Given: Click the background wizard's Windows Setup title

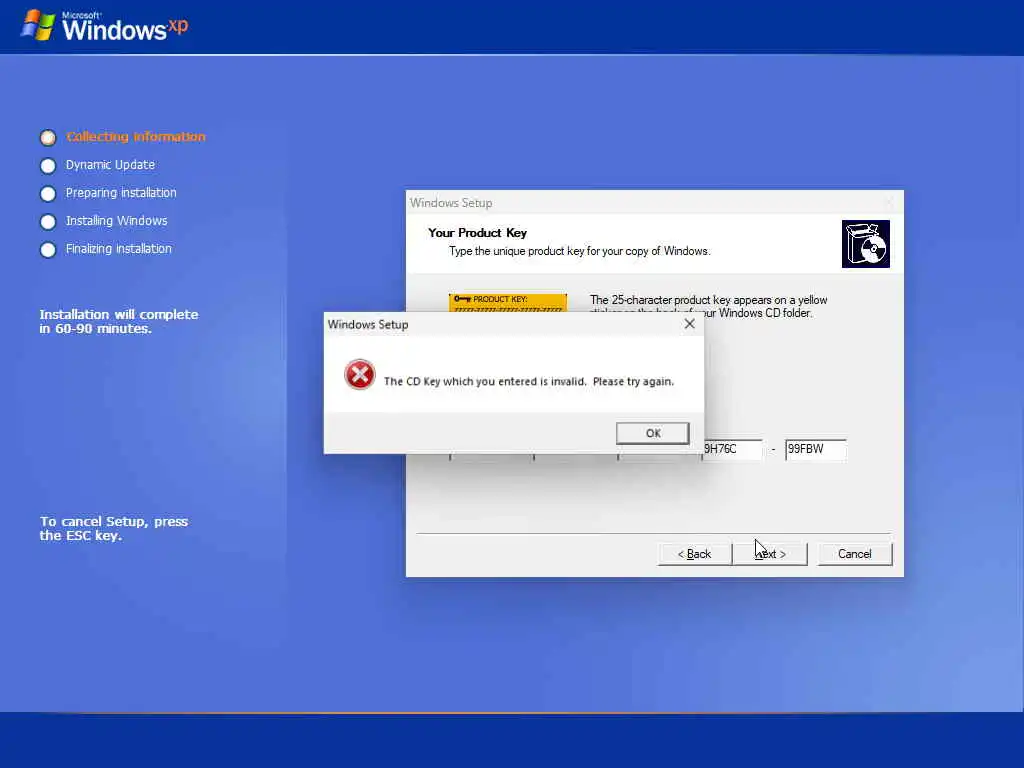Looking at the screenshot, I should coord(451,202).
